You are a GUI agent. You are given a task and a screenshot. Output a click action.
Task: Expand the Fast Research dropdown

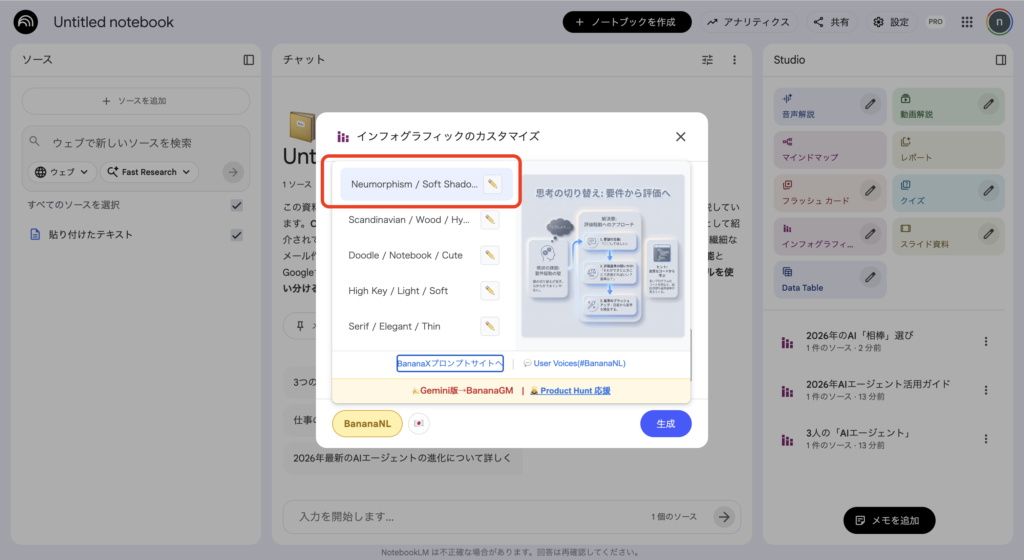149,172
